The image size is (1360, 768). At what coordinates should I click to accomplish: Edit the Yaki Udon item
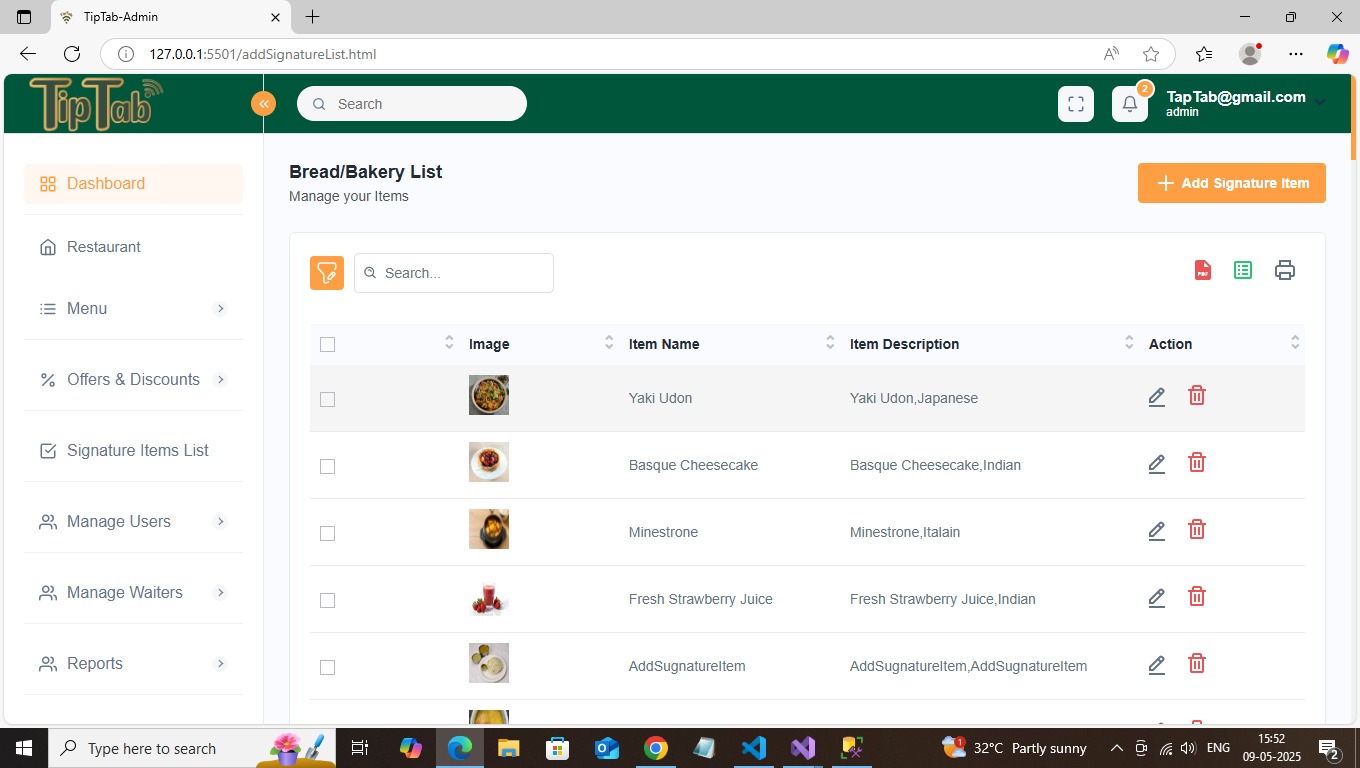[1157, 398]
